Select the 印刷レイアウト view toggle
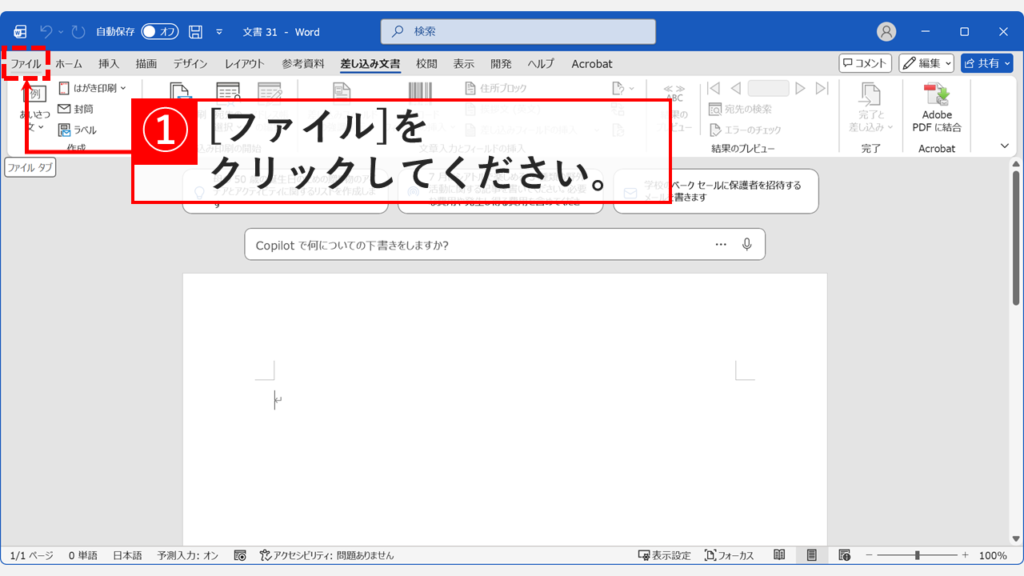1024x576 pixels. coord(812,555)
